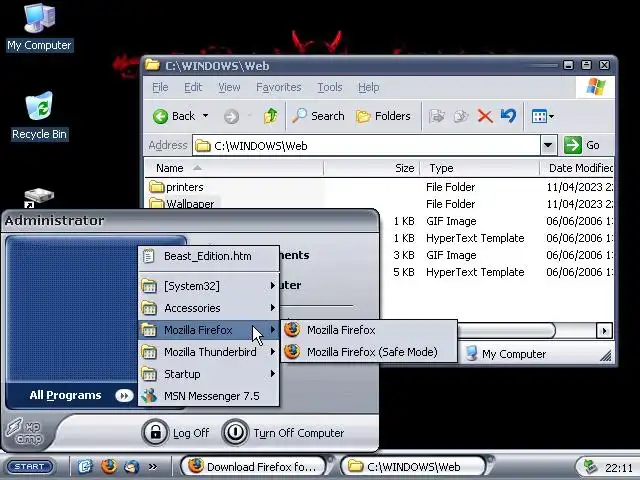This screenshot has height=480, width=640.
Task: Launch Mozilla Firefox from submenu
Action: [369, 330]
